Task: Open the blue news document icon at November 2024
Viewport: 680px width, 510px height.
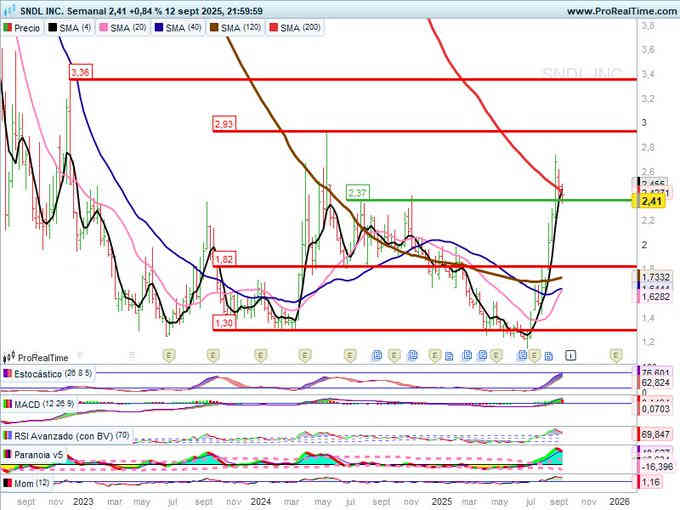Action: [x=412, y=356]
